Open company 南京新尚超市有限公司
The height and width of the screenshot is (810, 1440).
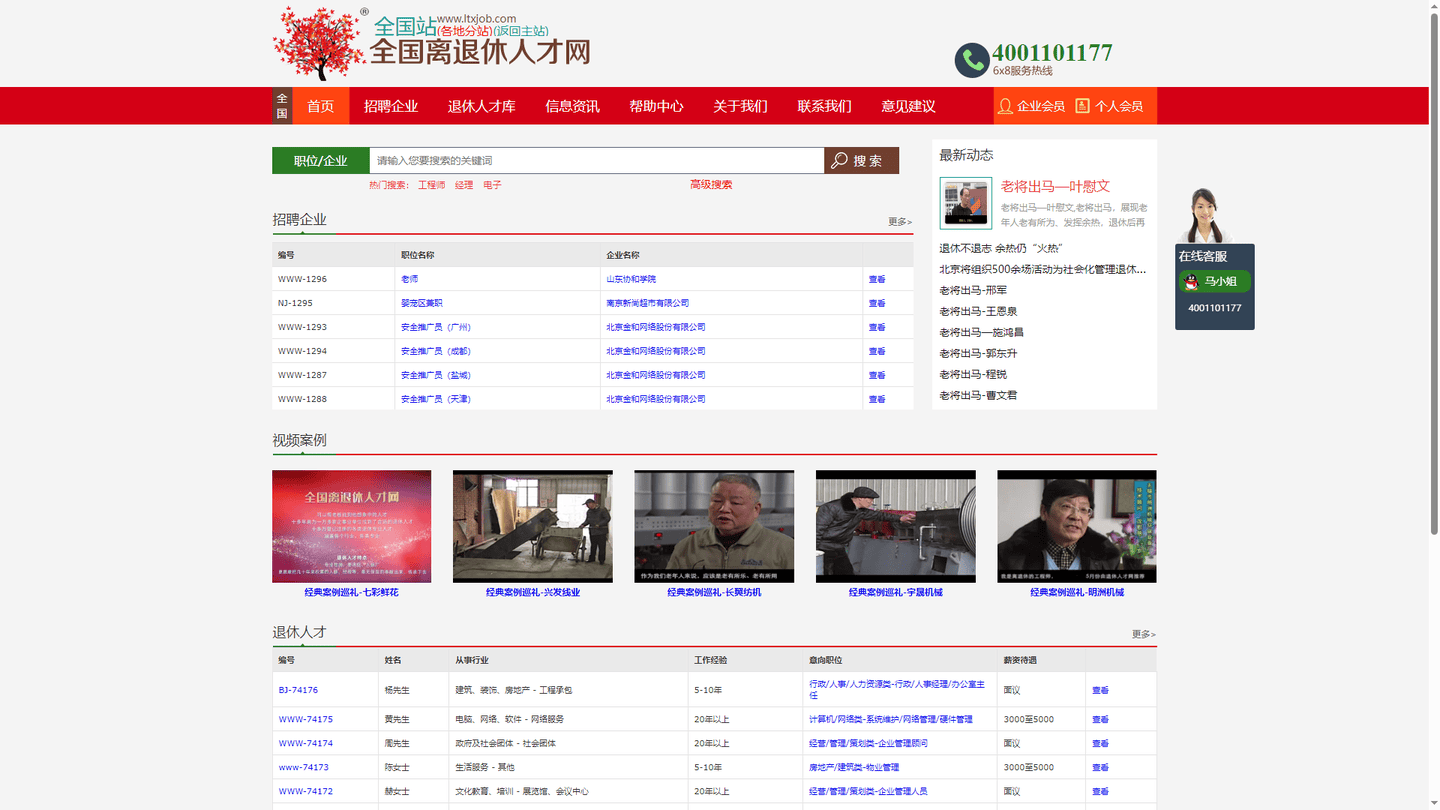[648, 303]
